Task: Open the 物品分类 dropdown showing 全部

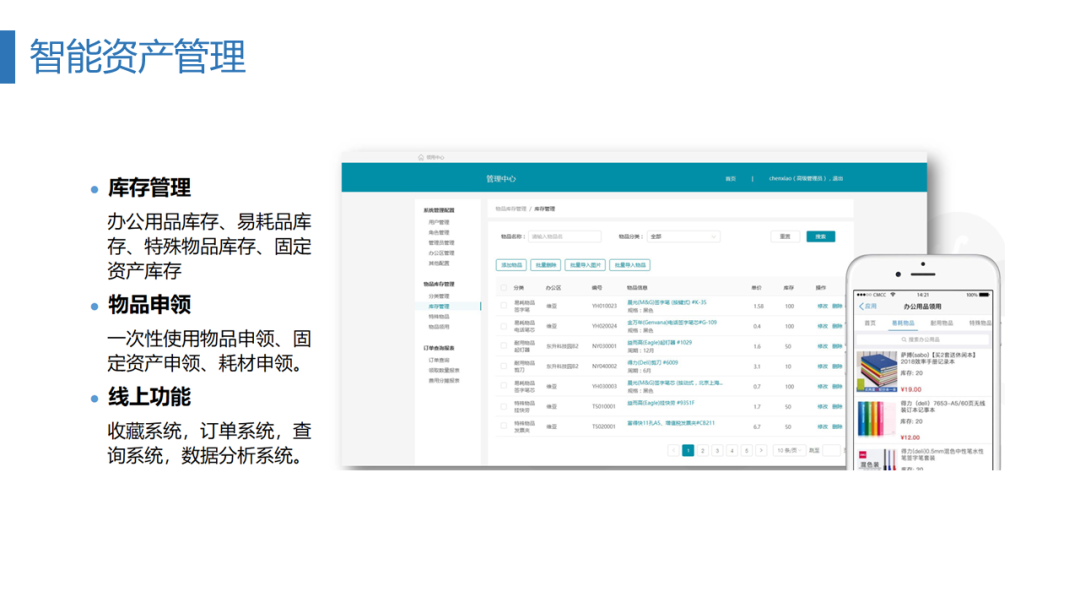Action: pyautogui.click(x=683, y=236)
